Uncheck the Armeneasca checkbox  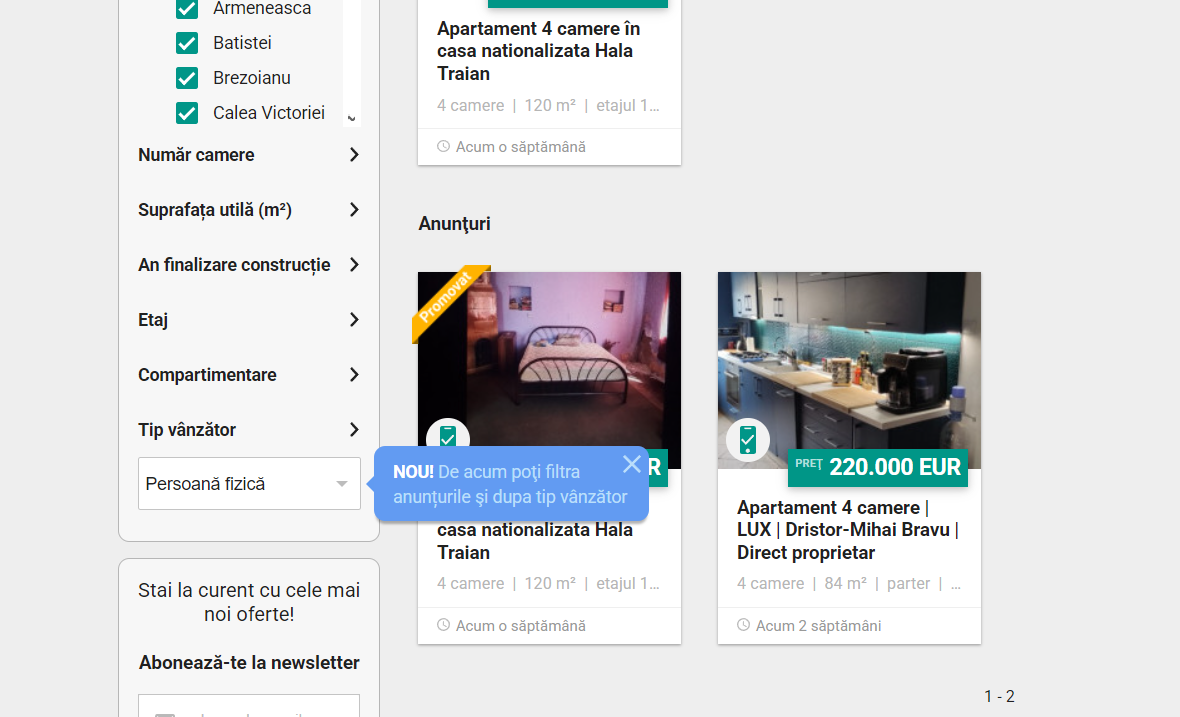coord(187,9)
